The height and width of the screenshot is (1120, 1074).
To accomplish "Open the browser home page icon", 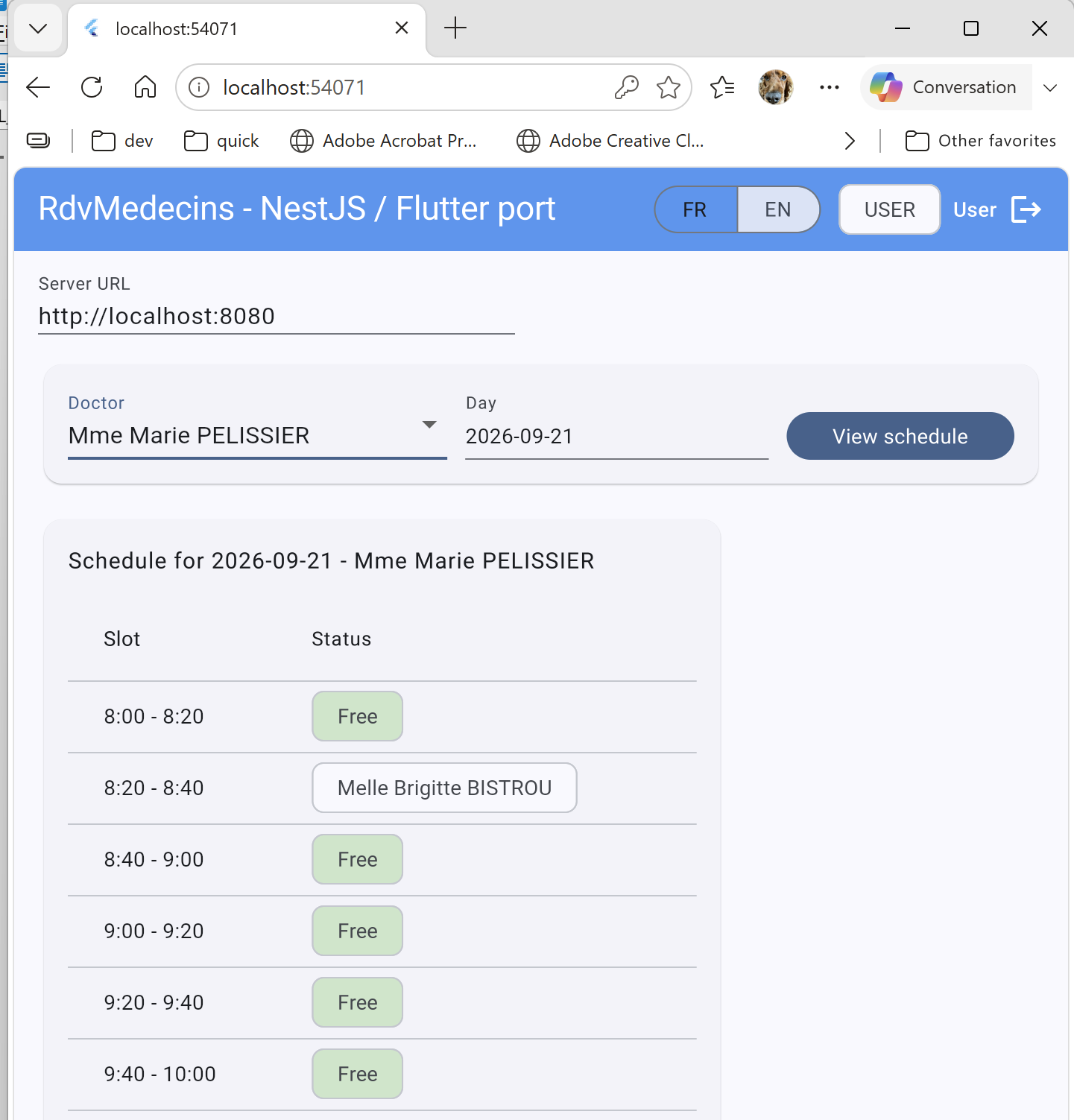I will (x=145, y=87).
